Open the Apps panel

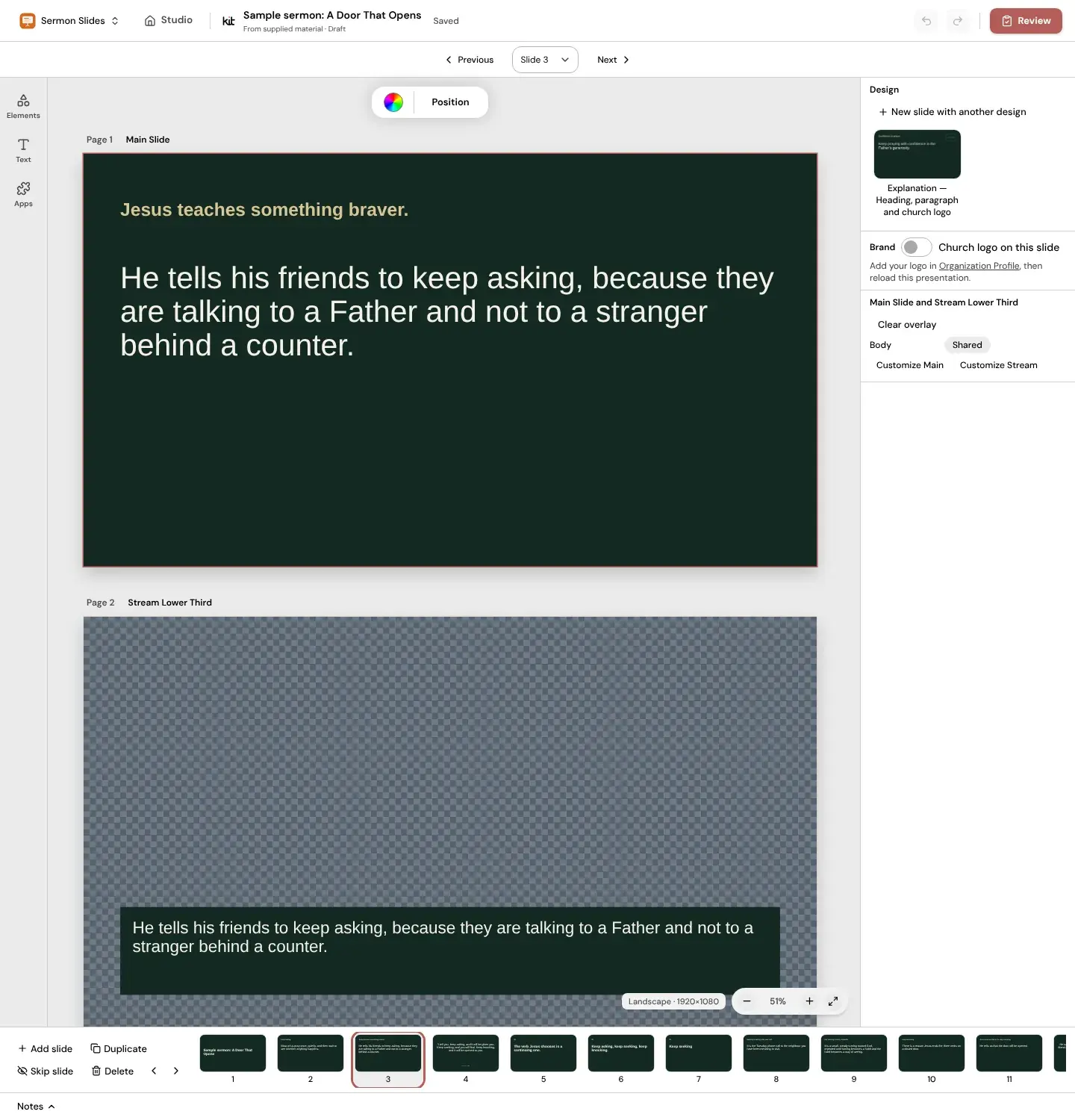(x=23, y=194)
